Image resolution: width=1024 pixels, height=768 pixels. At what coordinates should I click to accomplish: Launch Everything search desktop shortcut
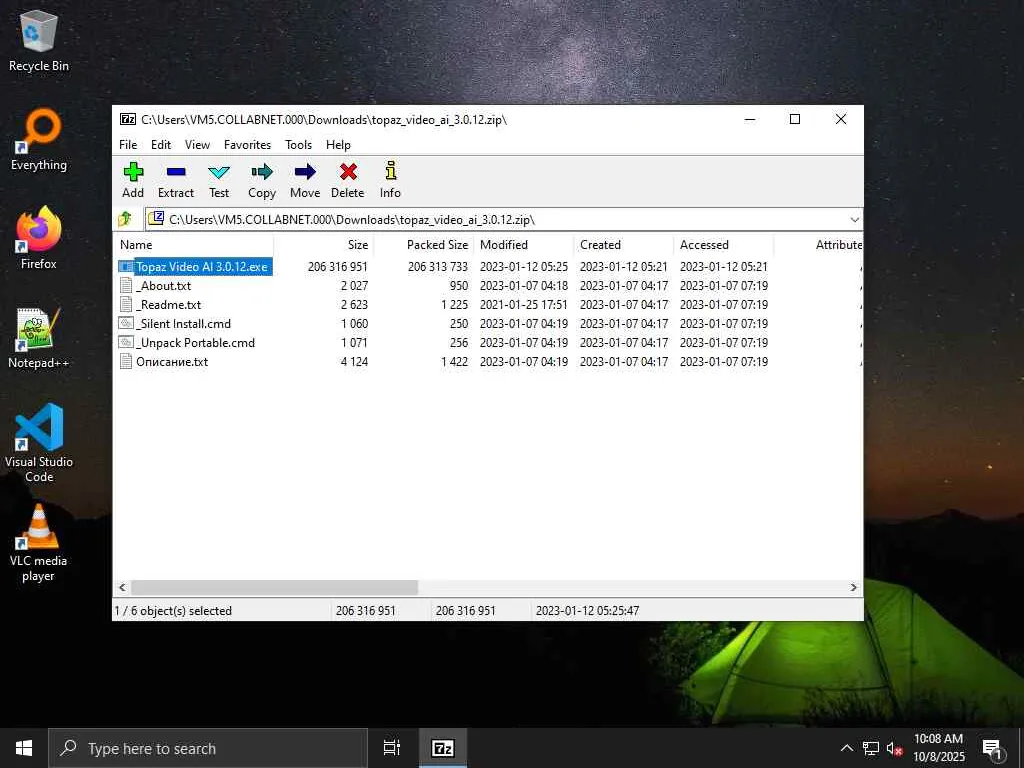39,140
